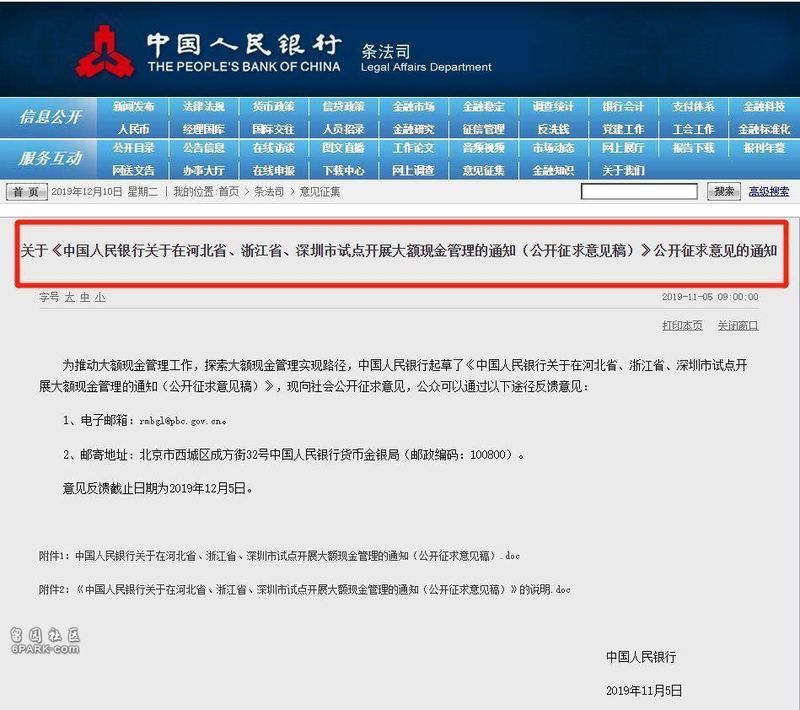Go to the 支付体系 section

[693, 107]
